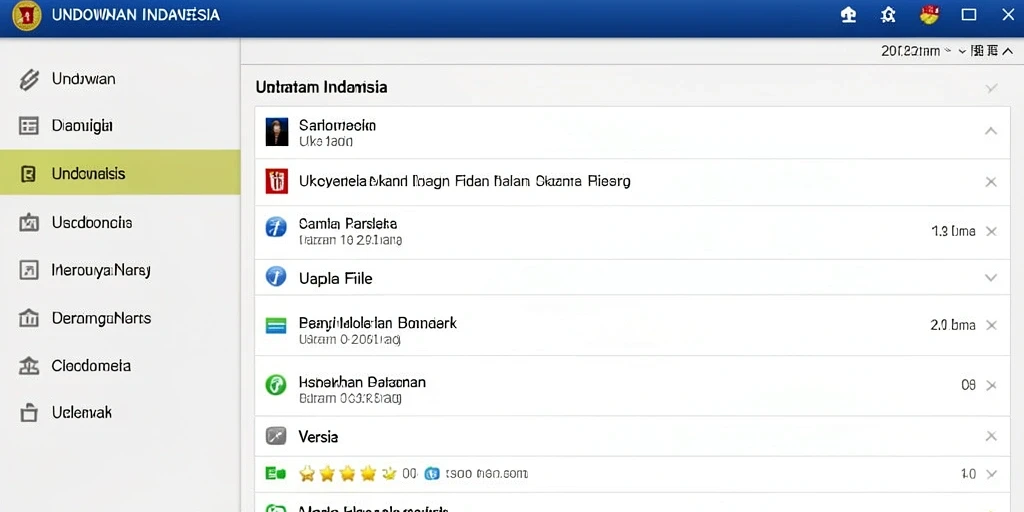
Task: Click the document icon beside Undonaisis
Action: tap(28, 174)
